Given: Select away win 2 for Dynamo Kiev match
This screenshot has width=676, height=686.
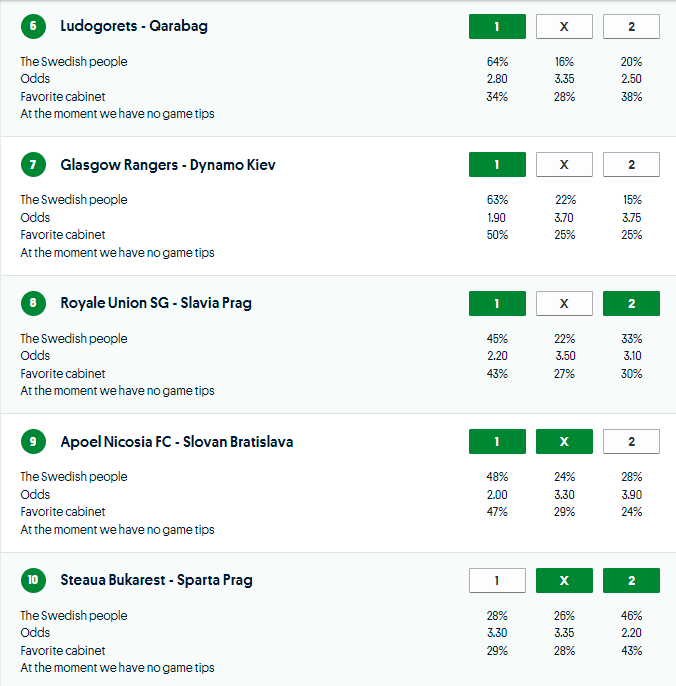Looking at the screenshot, I should [631, 165].
